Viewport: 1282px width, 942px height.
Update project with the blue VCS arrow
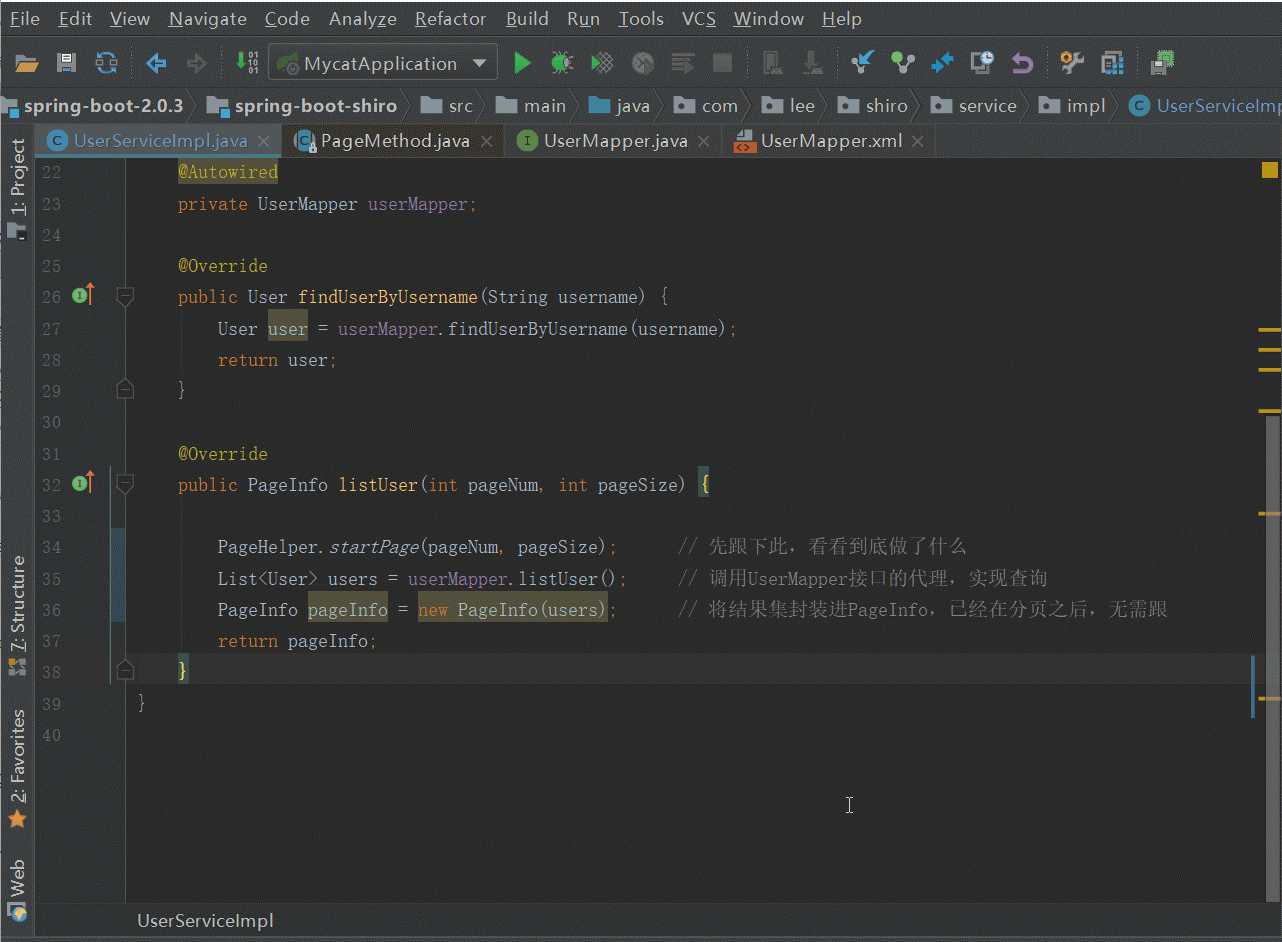click(x=862, y=64)
